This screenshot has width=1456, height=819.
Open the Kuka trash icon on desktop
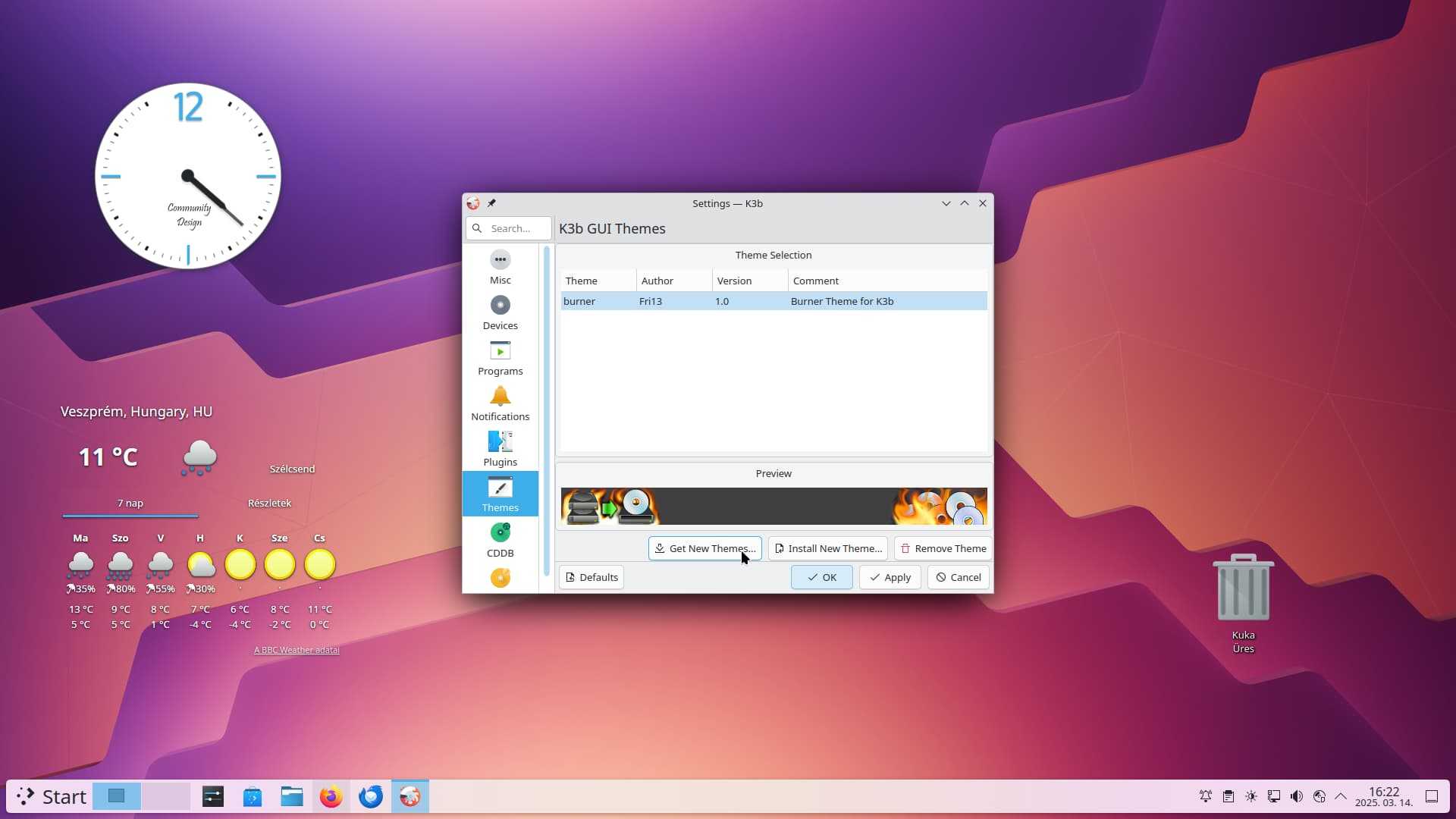(x=1244, y=604)
